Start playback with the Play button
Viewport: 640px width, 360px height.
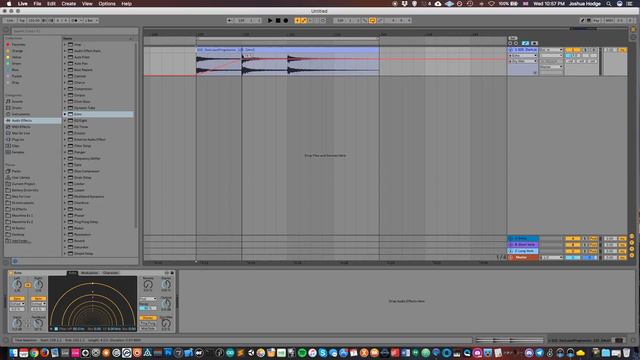click(x=270, y=20)
